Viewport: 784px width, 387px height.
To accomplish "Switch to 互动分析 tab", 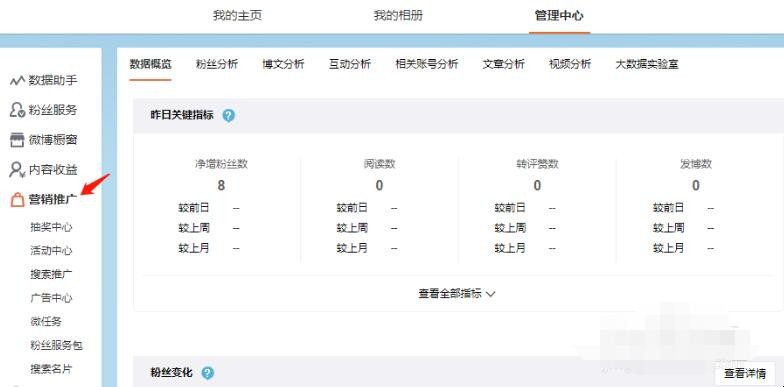I will (x=350, y=64).
